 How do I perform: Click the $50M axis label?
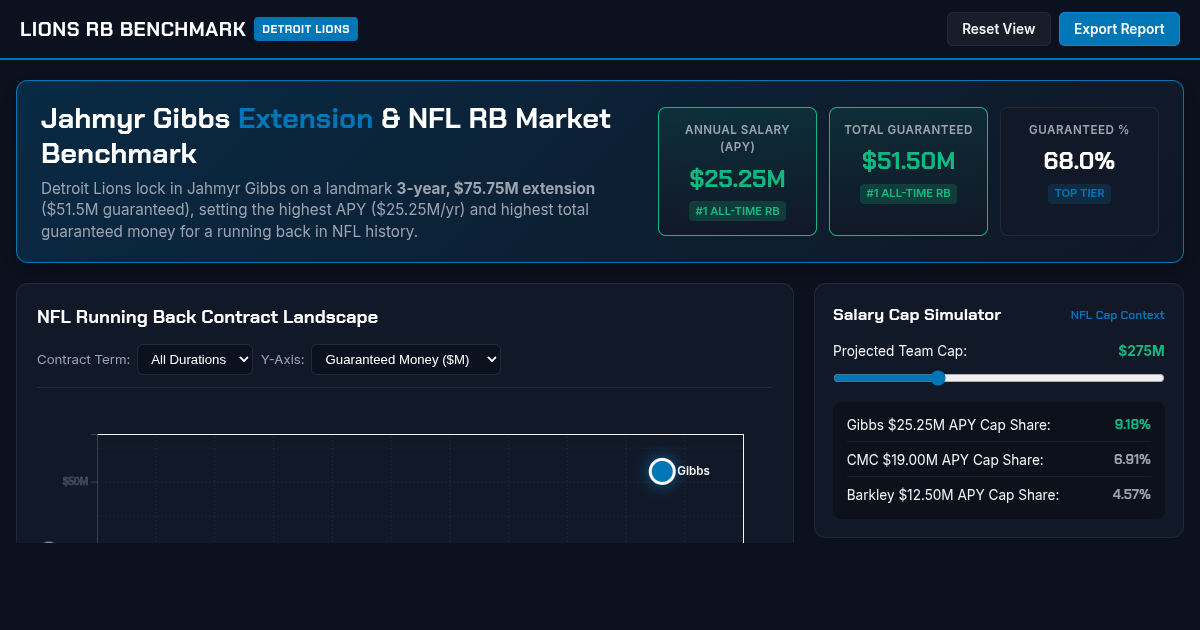(x=75, y=481)
